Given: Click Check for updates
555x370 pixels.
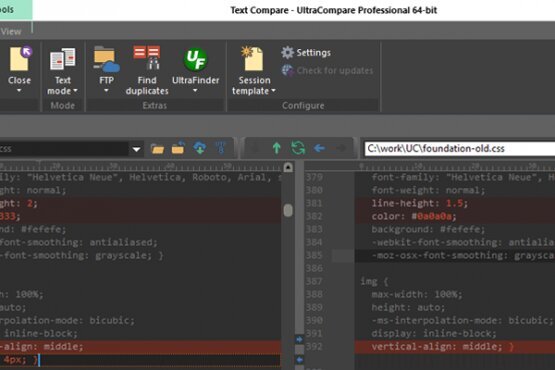Looking at the screenshot, I should point(327,70).
